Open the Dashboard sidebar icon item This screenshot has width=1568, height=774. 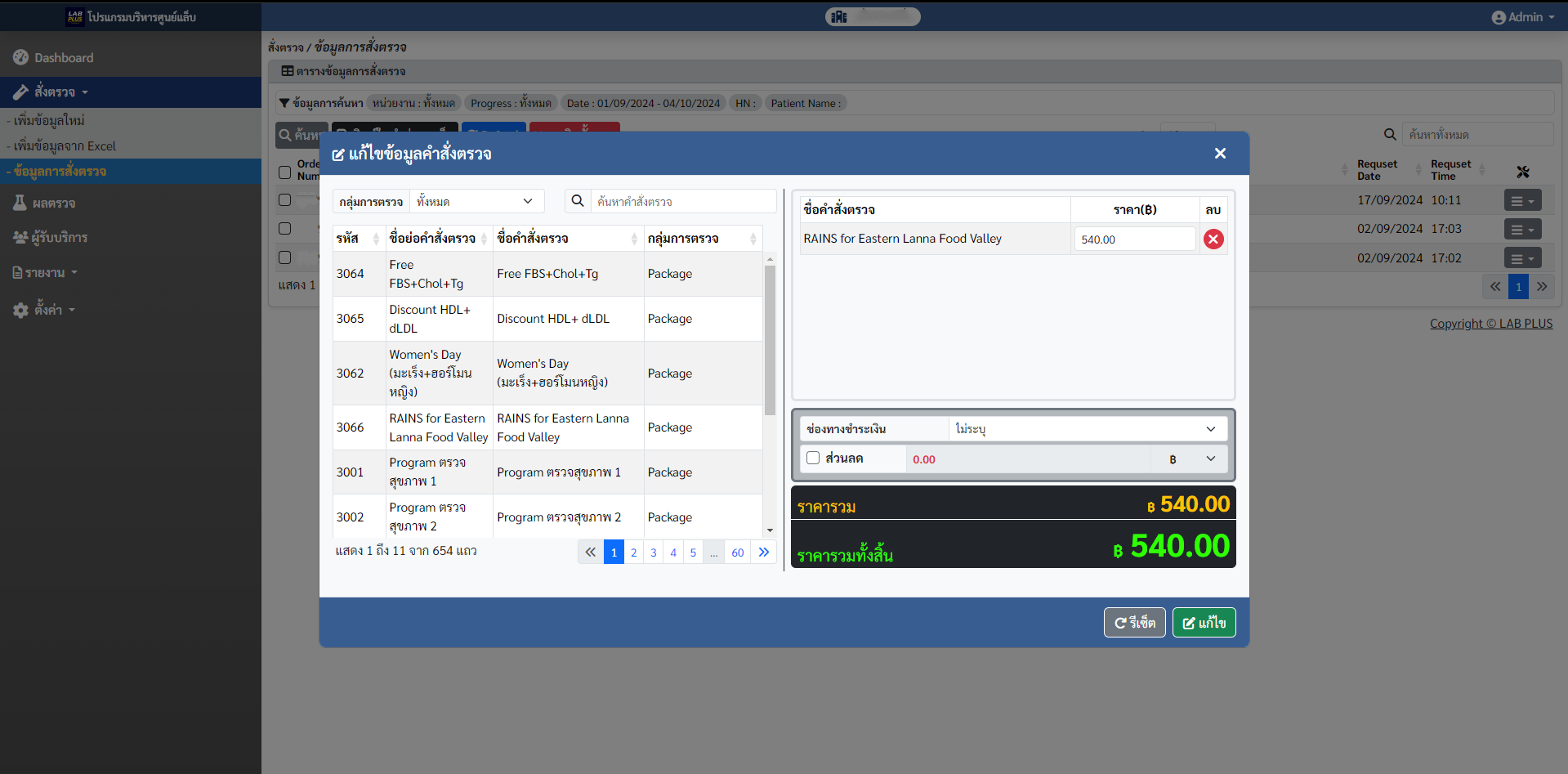point(20,57)
